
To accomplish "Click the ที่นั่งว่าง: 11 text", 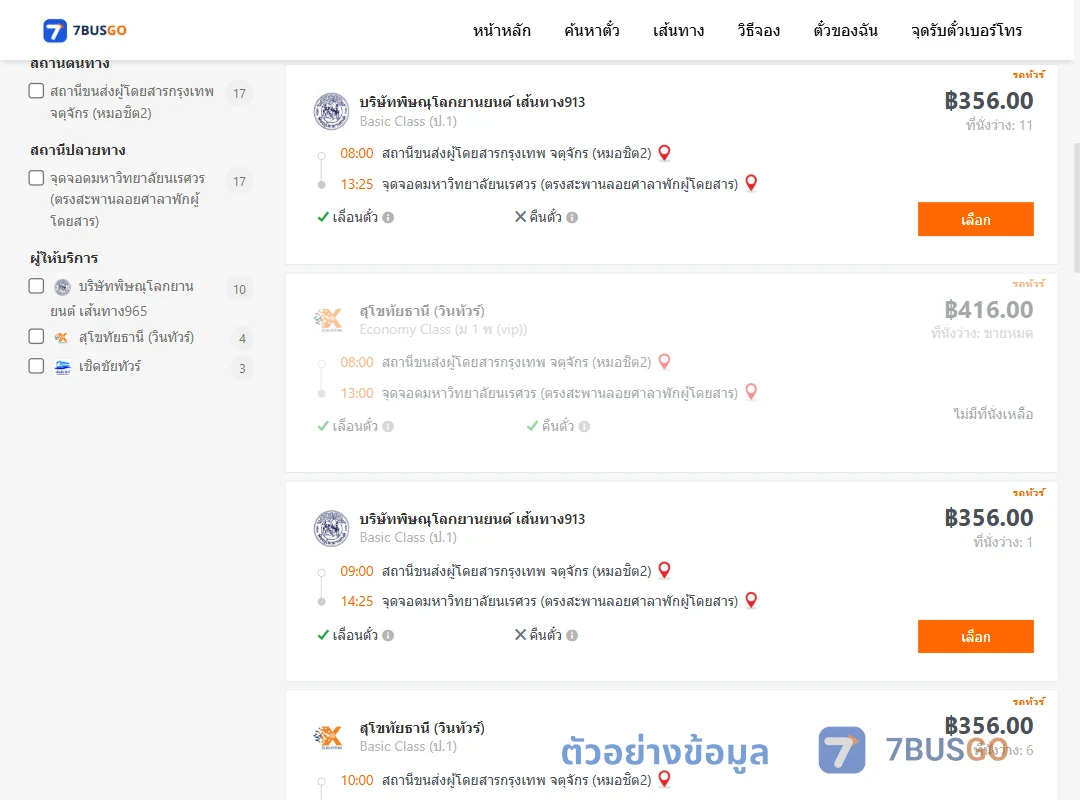I will point(999,125).
